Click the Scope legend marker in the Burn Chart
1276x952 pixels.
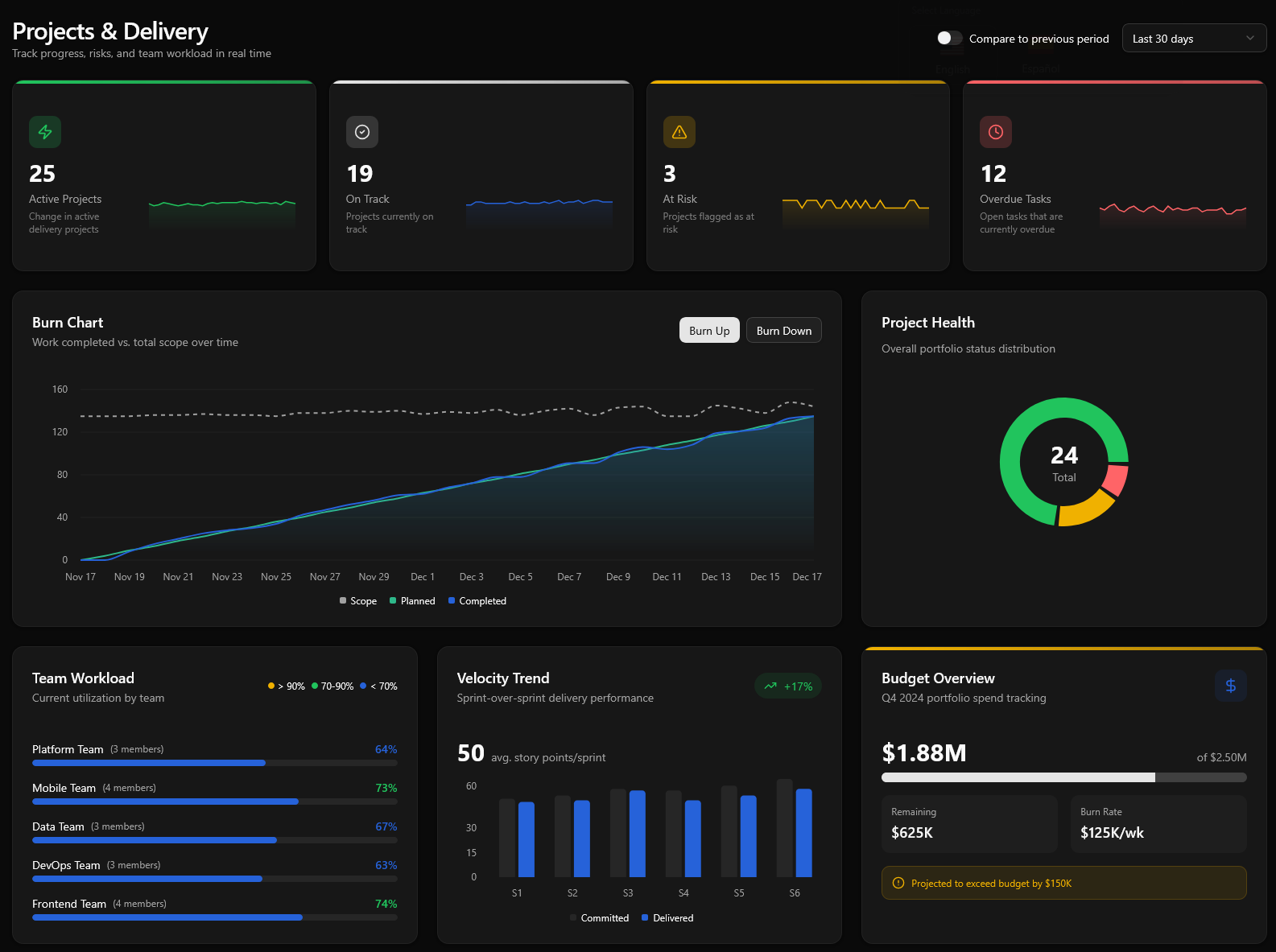tap(343, 600)
